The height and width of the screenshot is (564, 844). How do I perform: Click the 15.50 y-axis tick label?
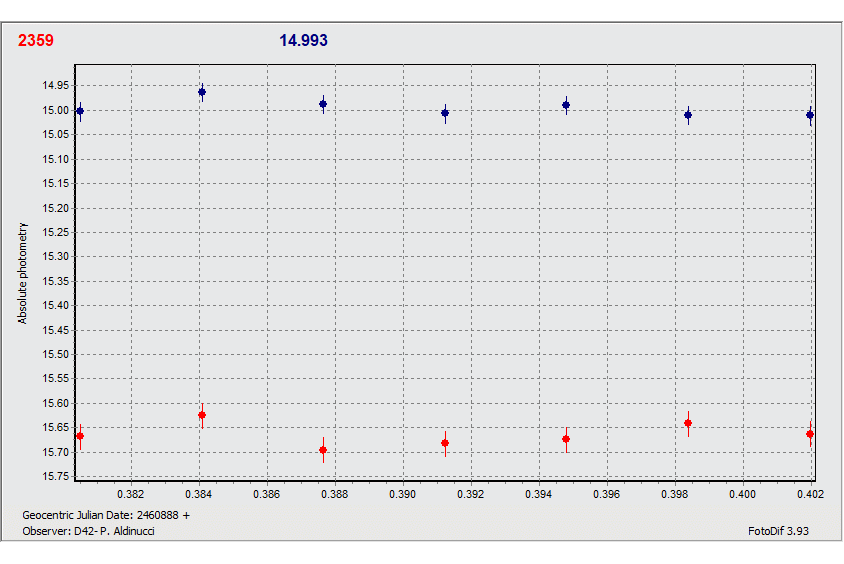pos(55,355)
